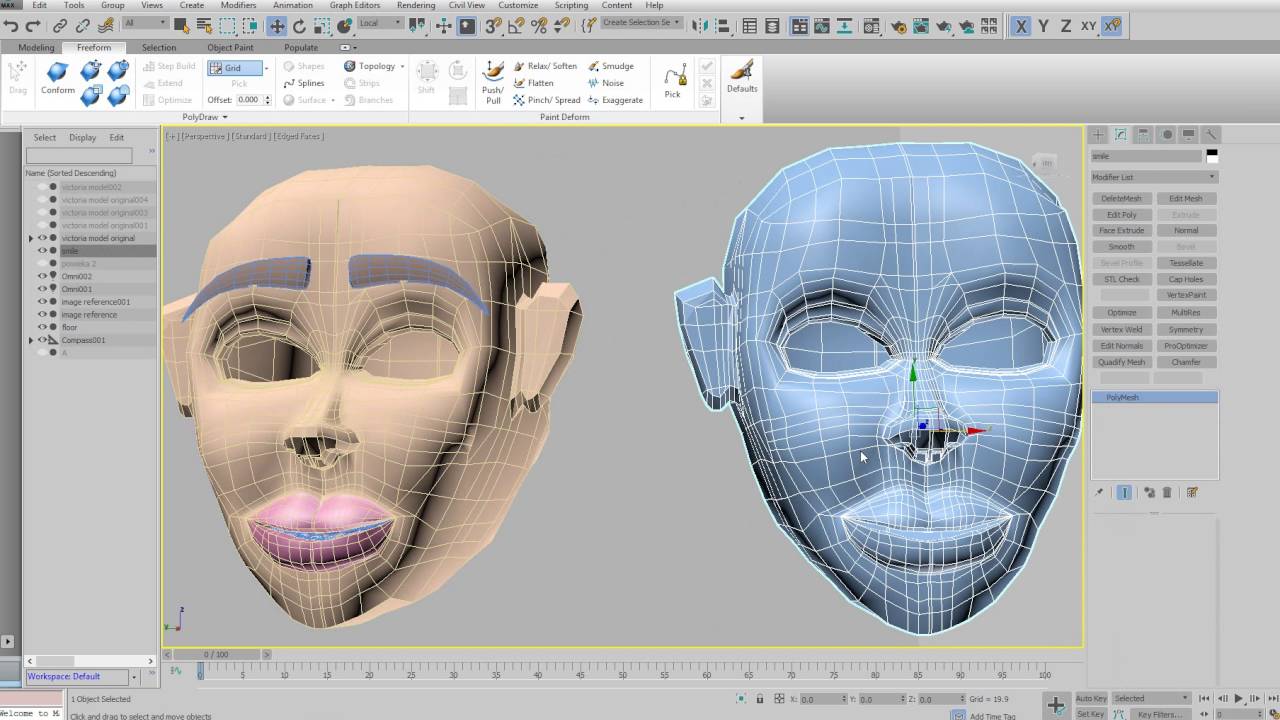Click the Smudge paint deform button
Image resolution: width=1280 pixels, height=720 pixels.
pos(611,66)
